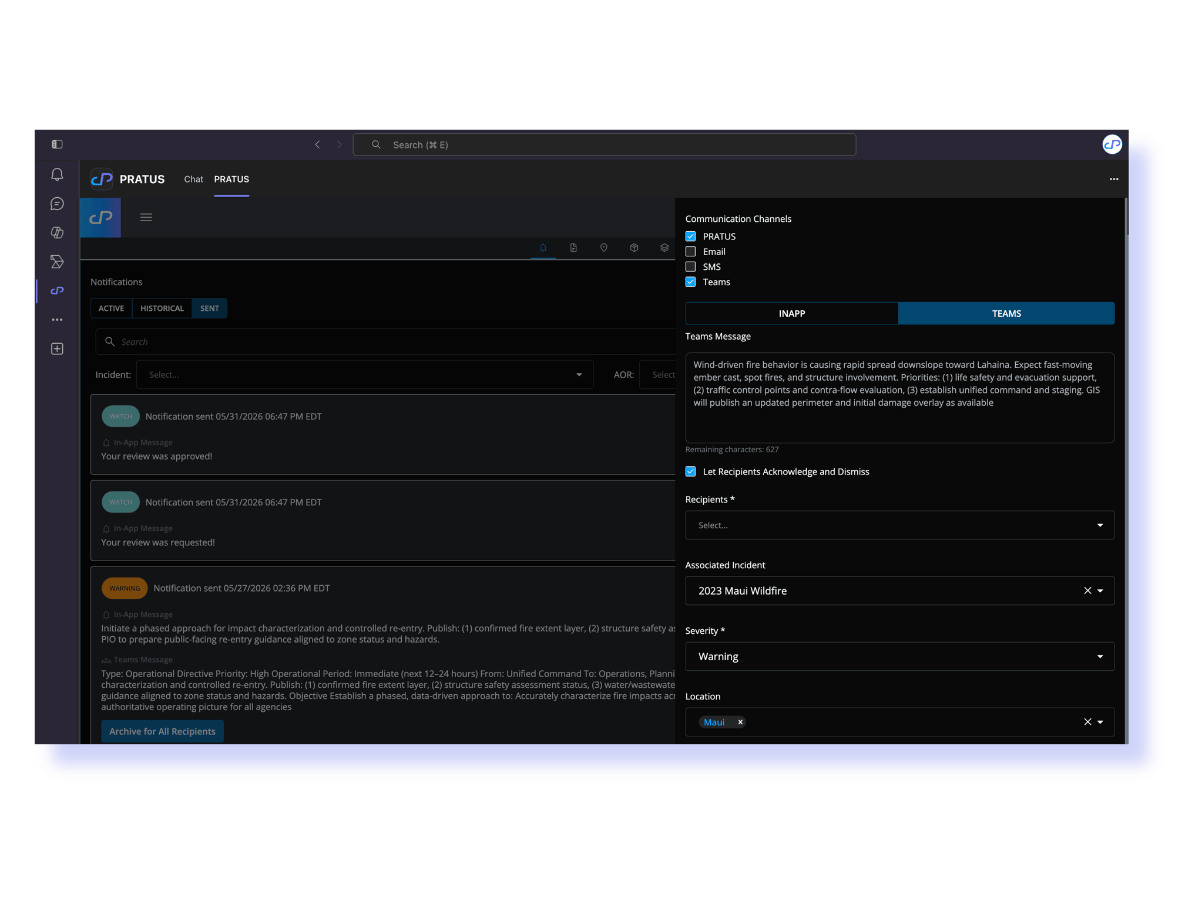Open user profile avatar
Viewport: 1200px width, 900px height.
[1112, 145]
